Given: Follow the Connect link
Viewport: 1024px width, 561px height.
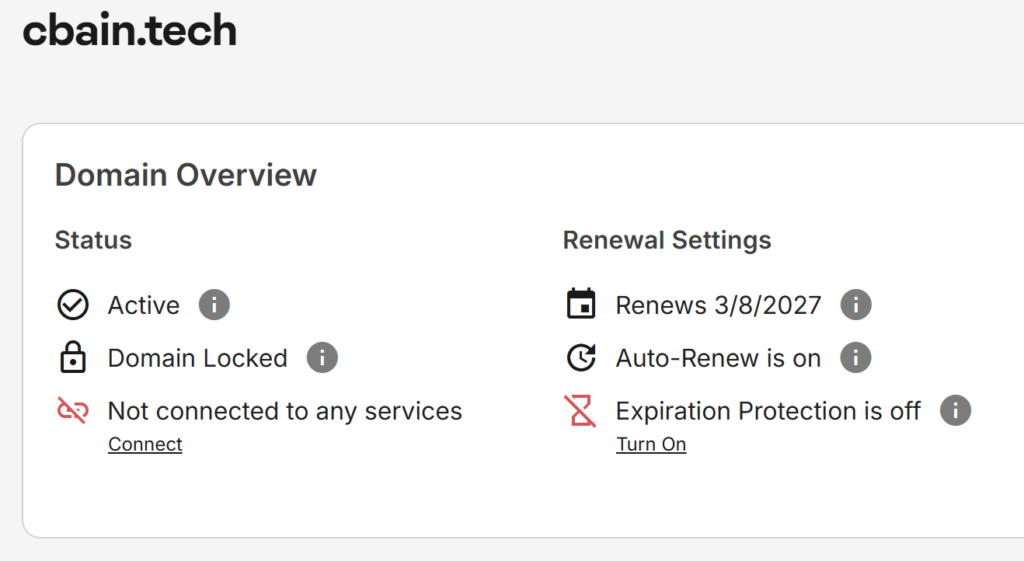Looking at the screenshot, I should [x=145, y=444].
